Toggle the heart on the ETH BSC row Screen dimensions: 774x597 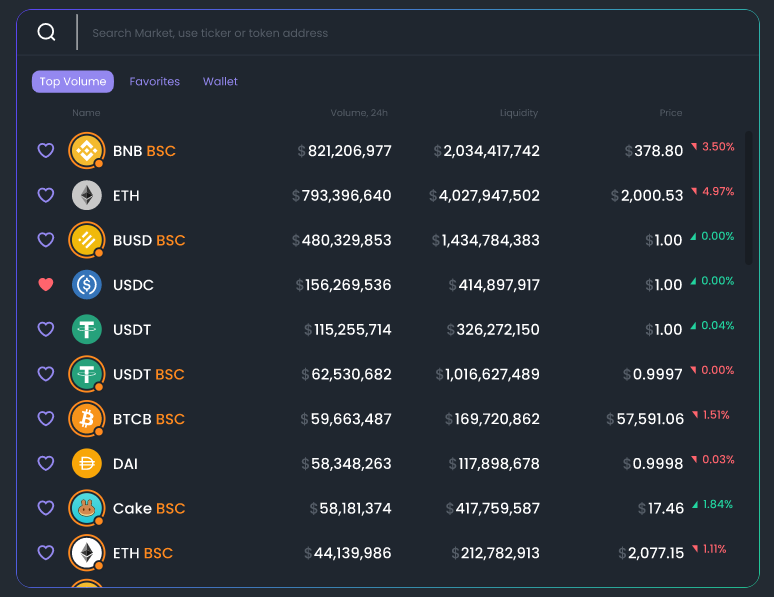(46, 553)
